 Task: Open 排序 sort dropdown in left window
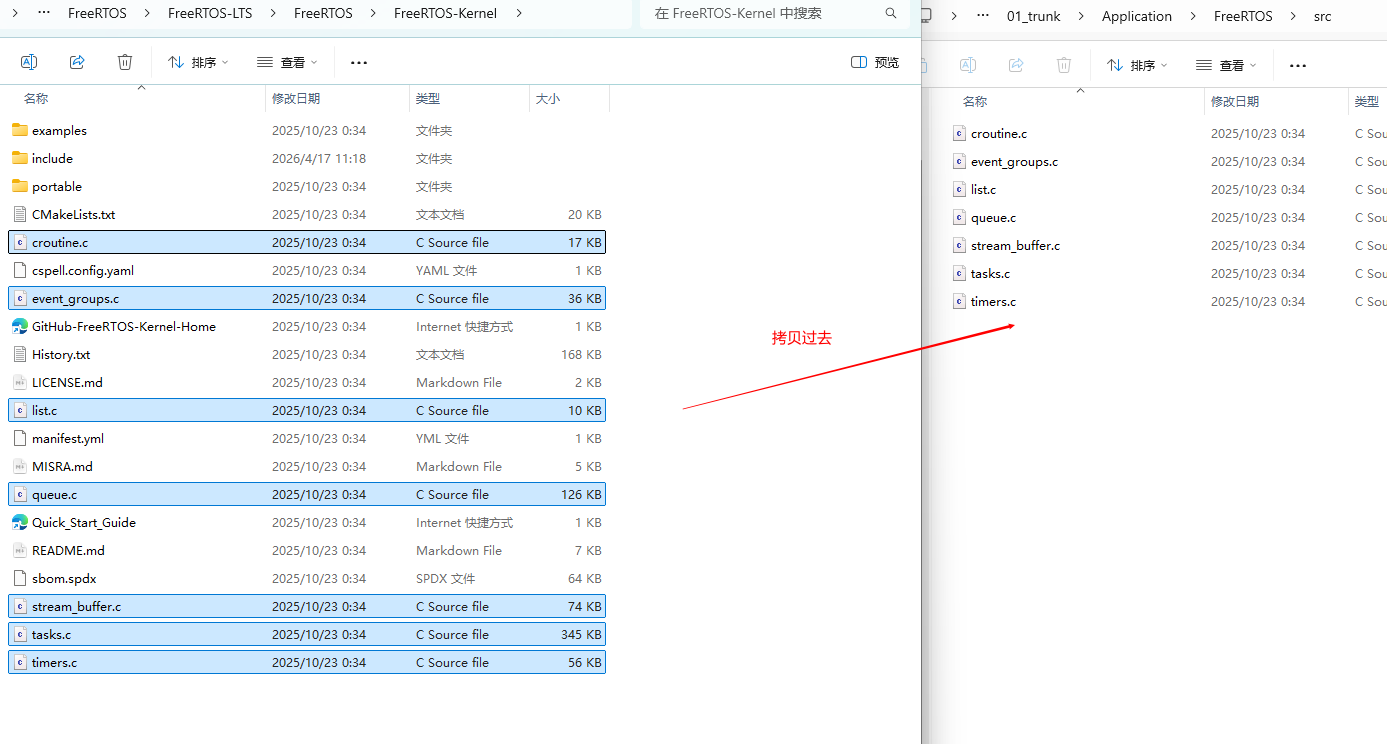pos(198,62)
